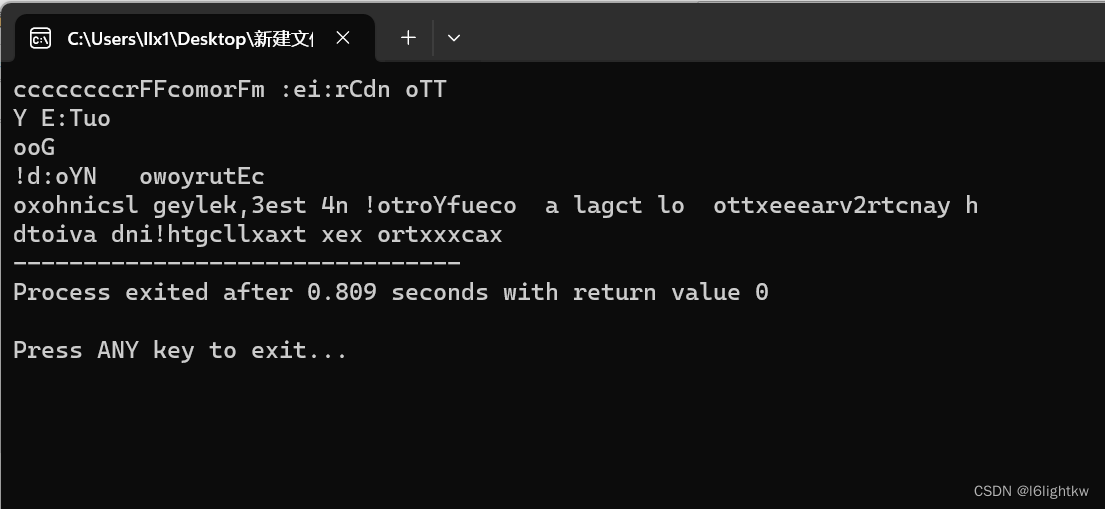Viewport: 1105px width, 509px height.
Task: Click the '0.809' seconds value
Action: [342, 292]
